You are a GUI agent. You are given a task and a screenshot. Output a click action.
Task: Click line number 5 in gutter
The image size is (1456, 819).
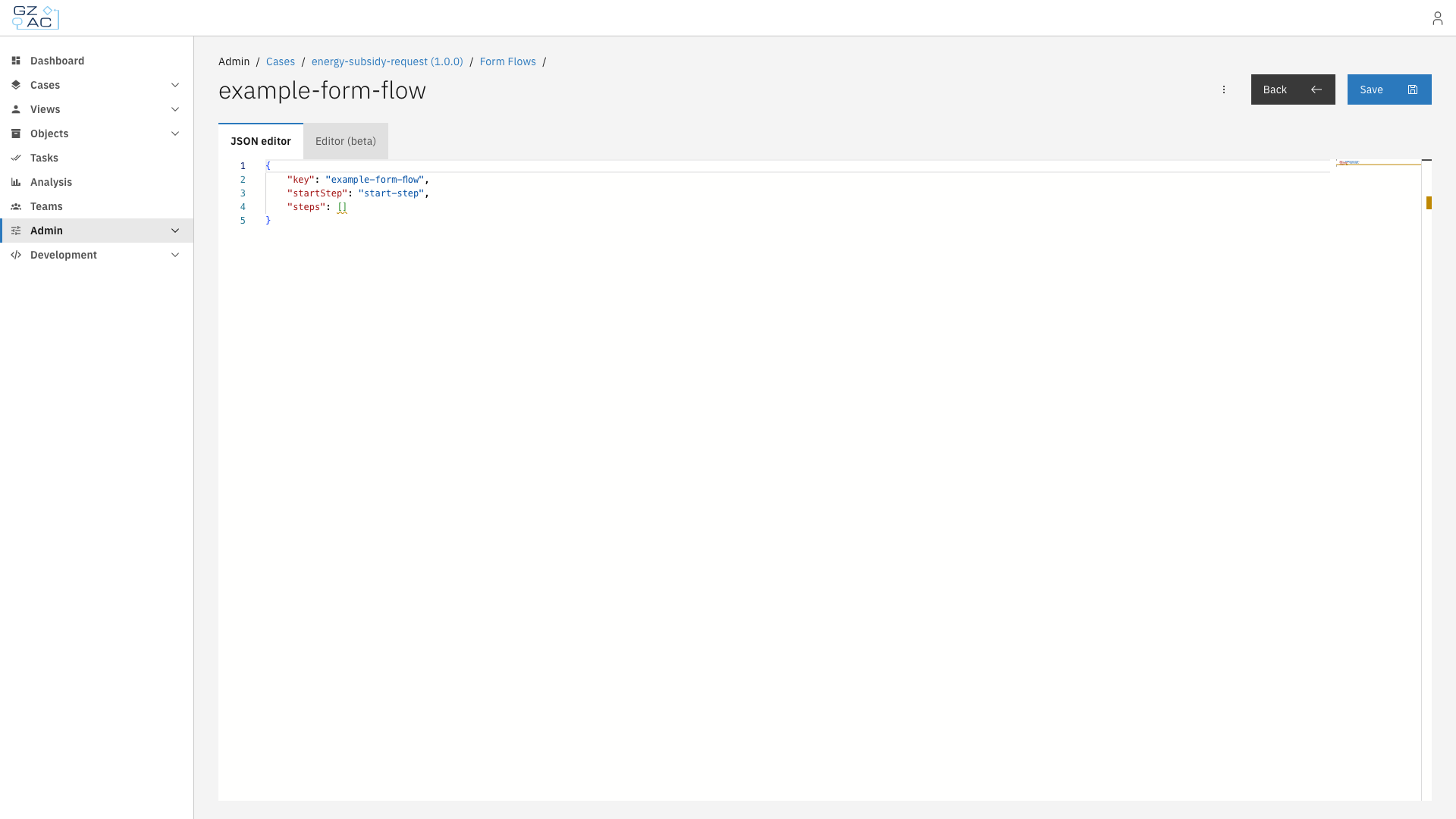point(243,221)
